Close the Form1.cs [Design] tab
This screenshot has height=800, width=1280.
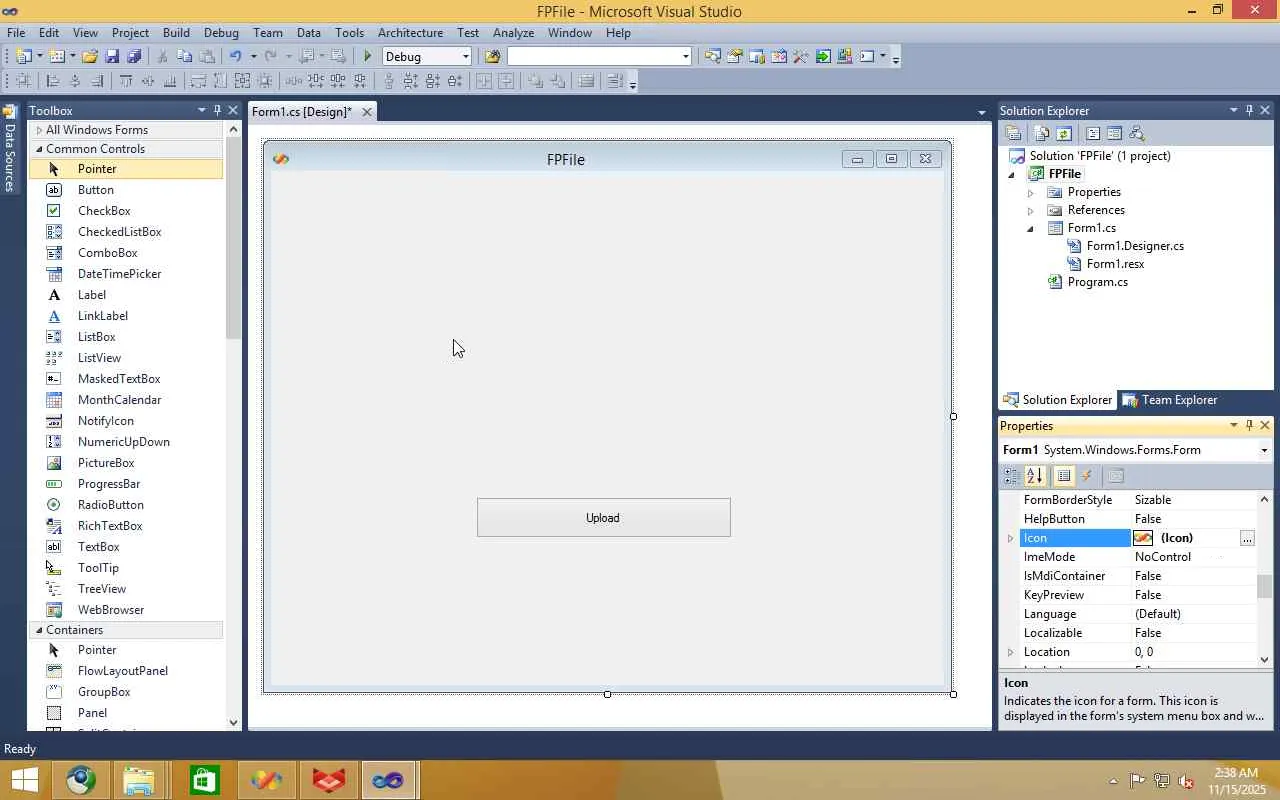click(x=367, y=112)
